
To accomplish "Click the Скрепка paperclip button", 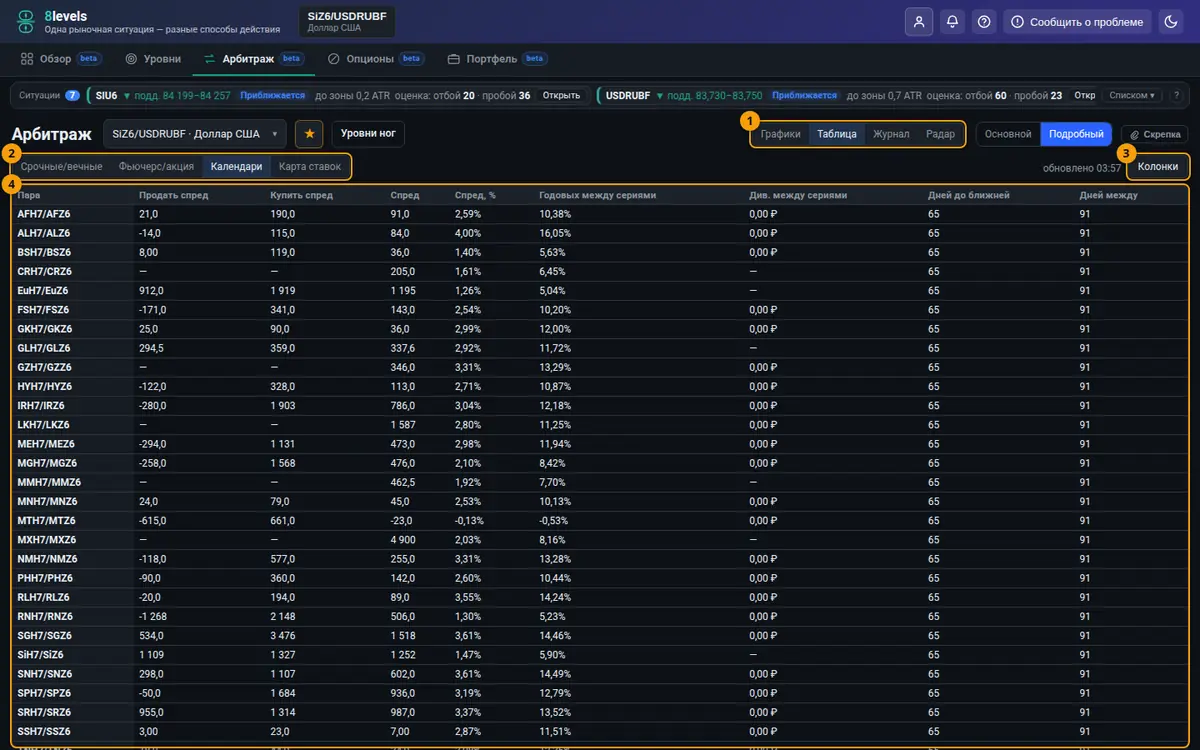I will click(x=1155, y=134).
